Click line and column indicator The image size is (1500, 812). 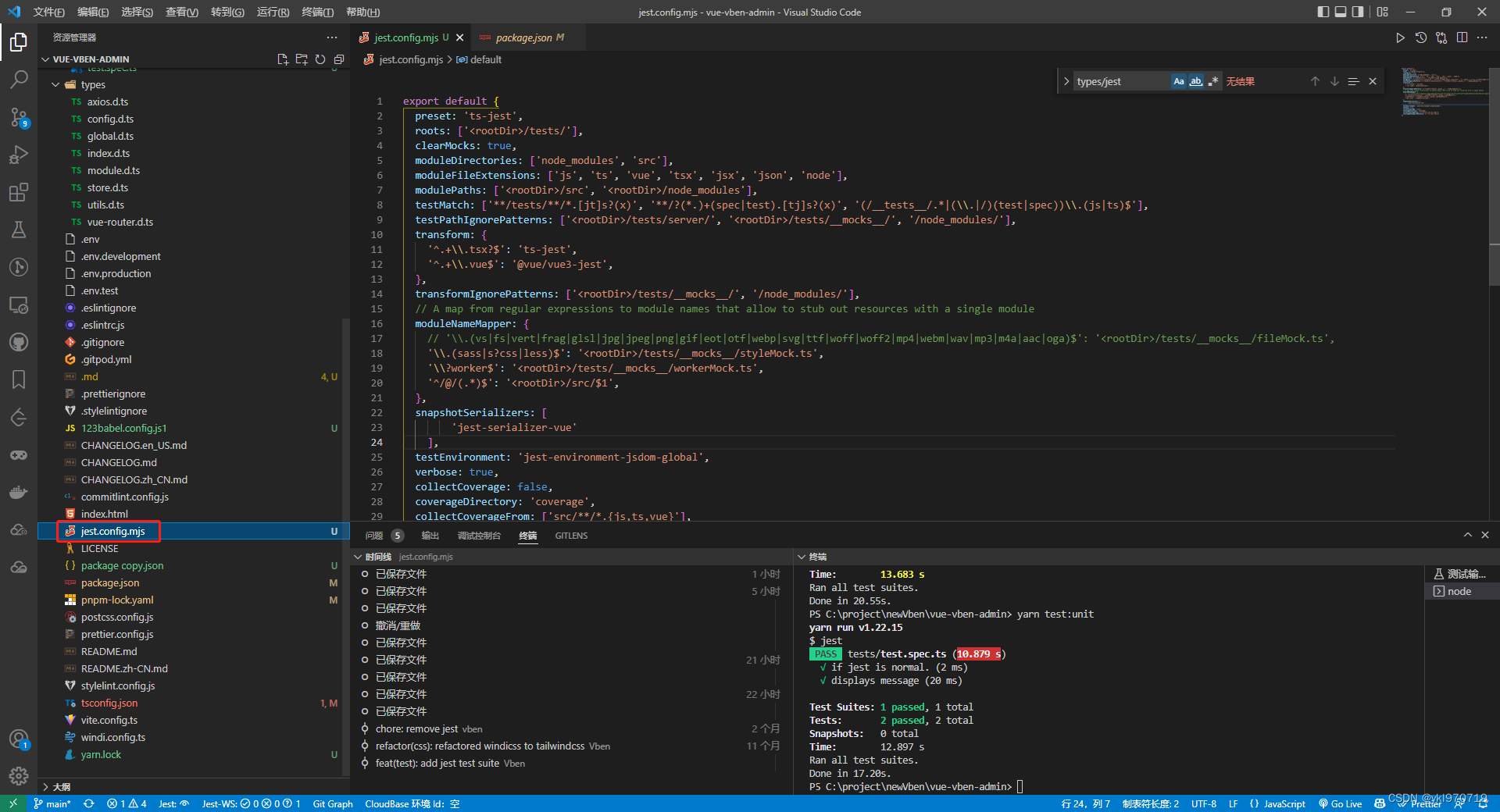[1085, 803]
